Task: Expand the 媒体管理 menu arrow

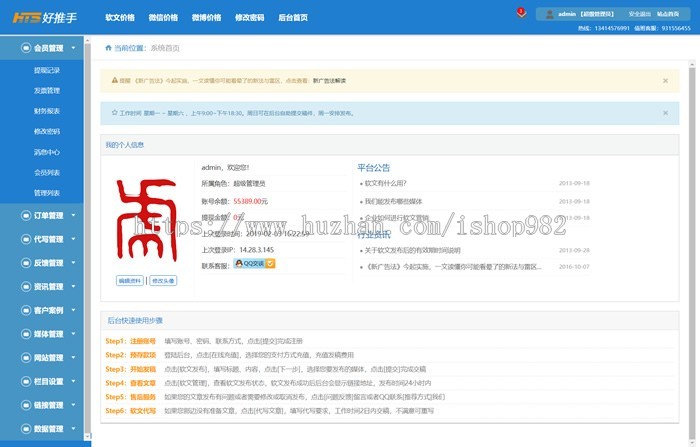Action: [73, 334]
